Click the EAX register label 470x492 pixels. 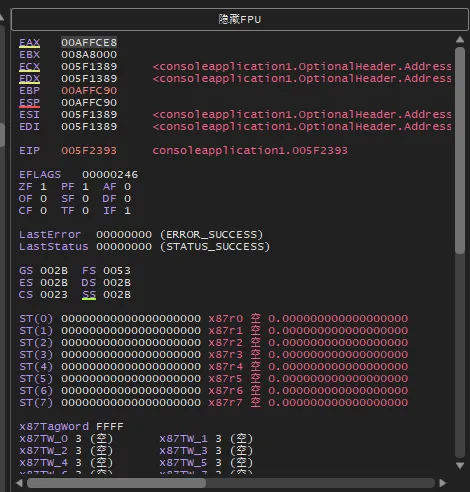[29, 43]
